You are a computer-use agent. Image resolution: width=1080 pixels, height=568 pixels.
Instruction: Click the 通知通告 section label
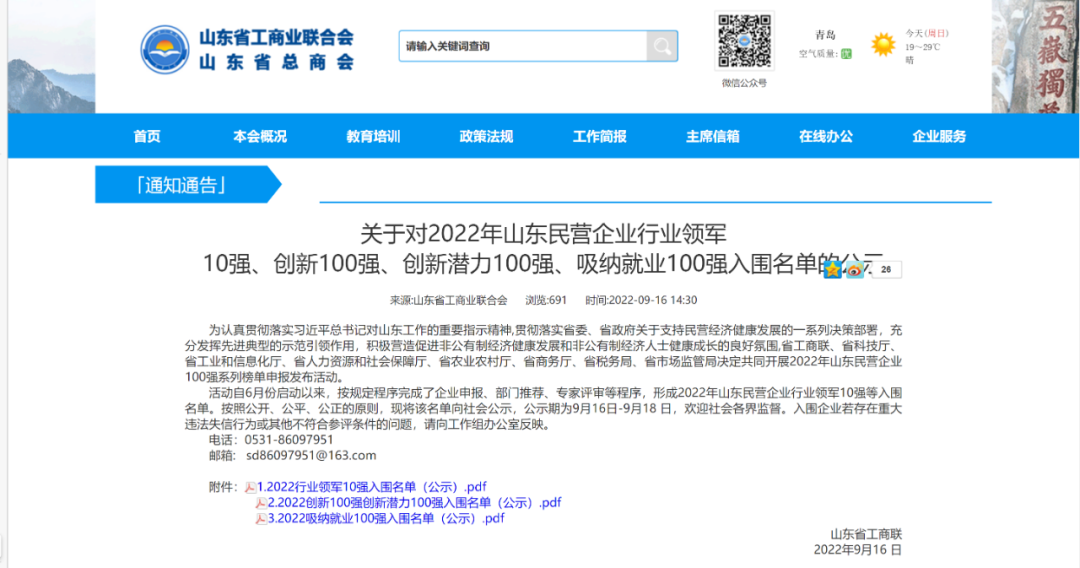click(180, 185)
